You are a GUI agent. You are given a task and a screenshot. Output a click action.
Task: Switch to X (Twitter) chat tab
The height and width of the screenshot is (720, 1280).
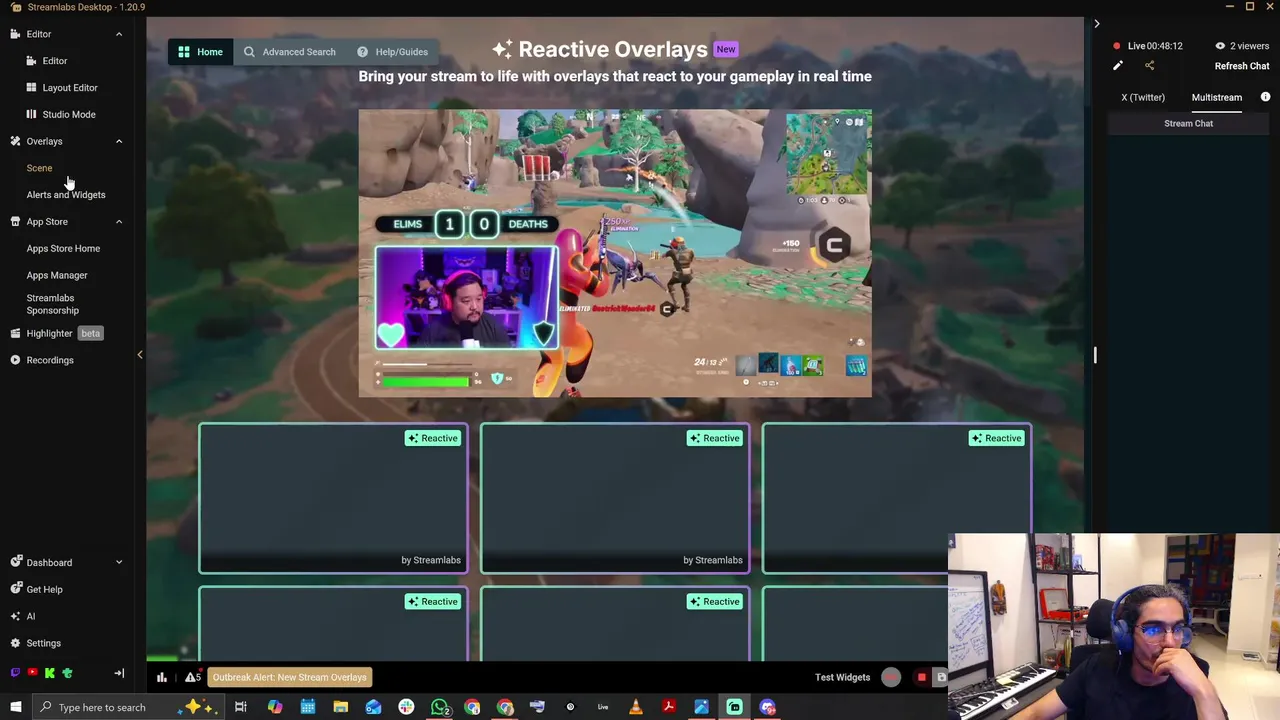pos(1143,97)
